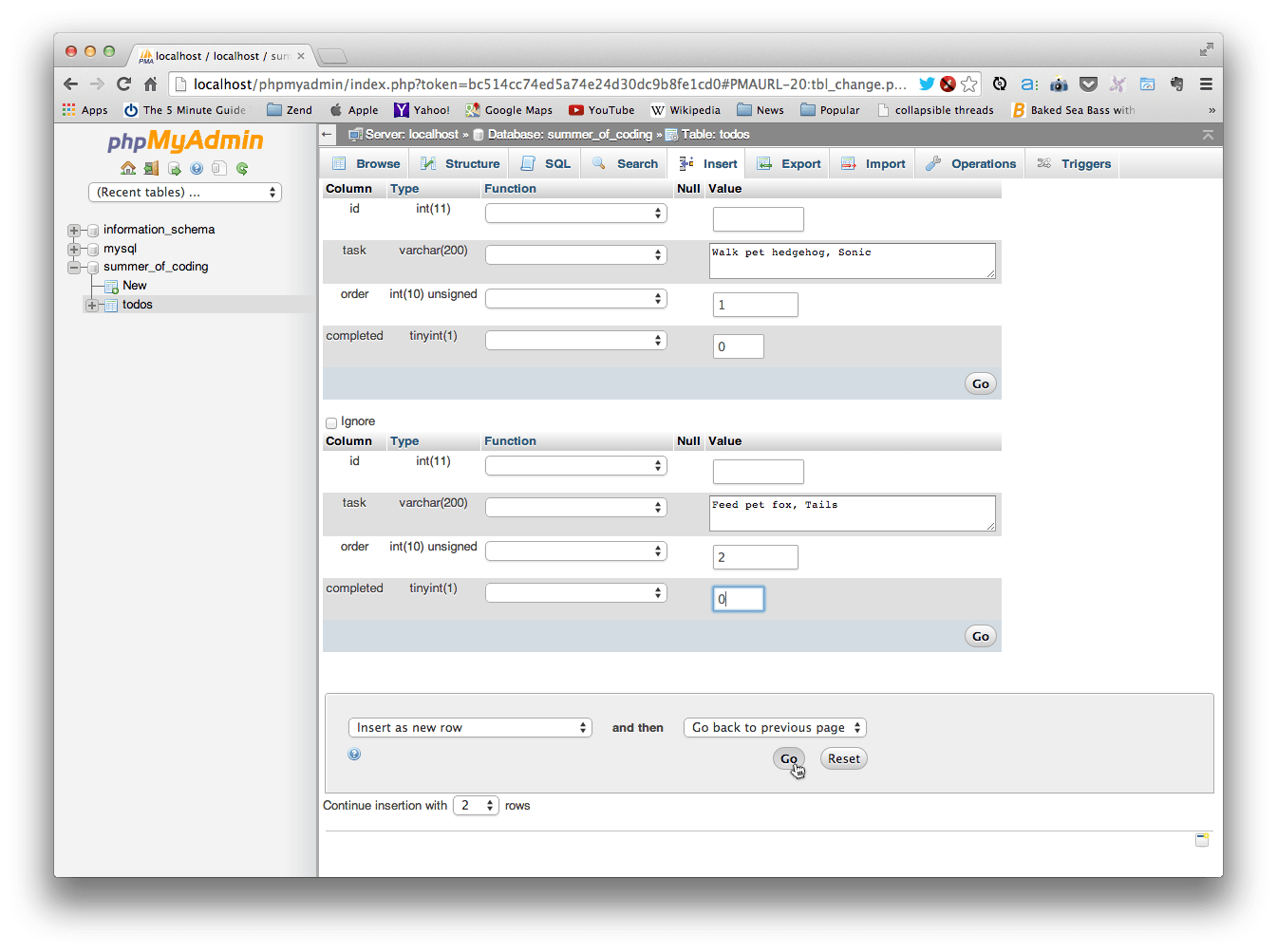Open the Function dropdown for the task column
Image resolution: width=1277 pixels, height=952 pixels.
click(x=575, y=254)
